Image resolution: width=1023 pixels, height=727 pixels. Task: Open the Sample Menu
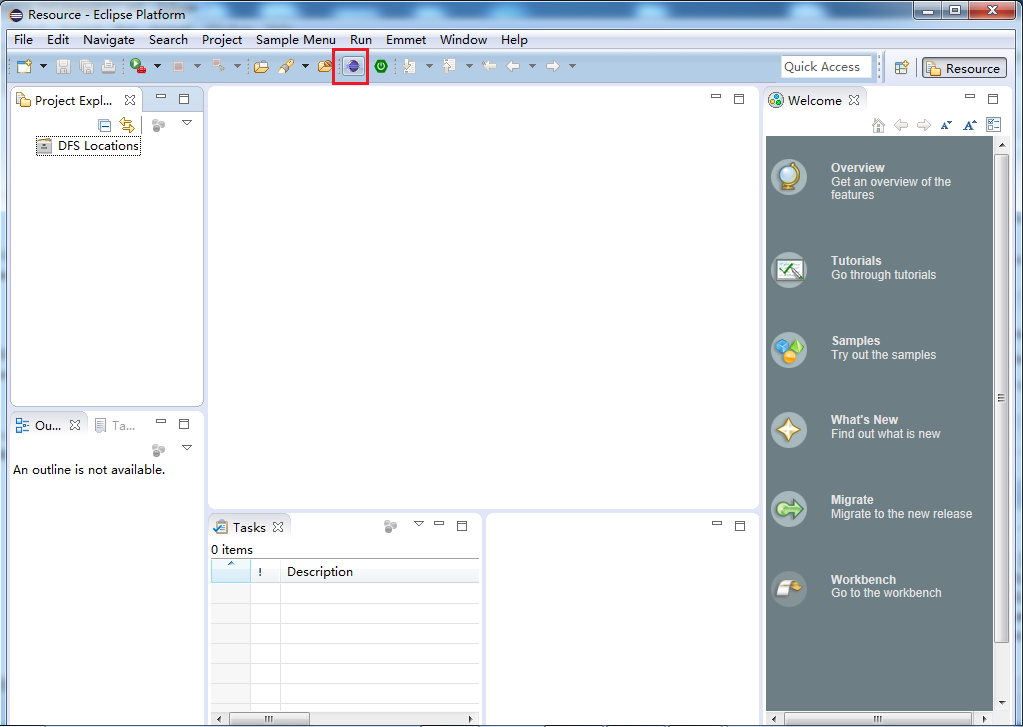296,40
